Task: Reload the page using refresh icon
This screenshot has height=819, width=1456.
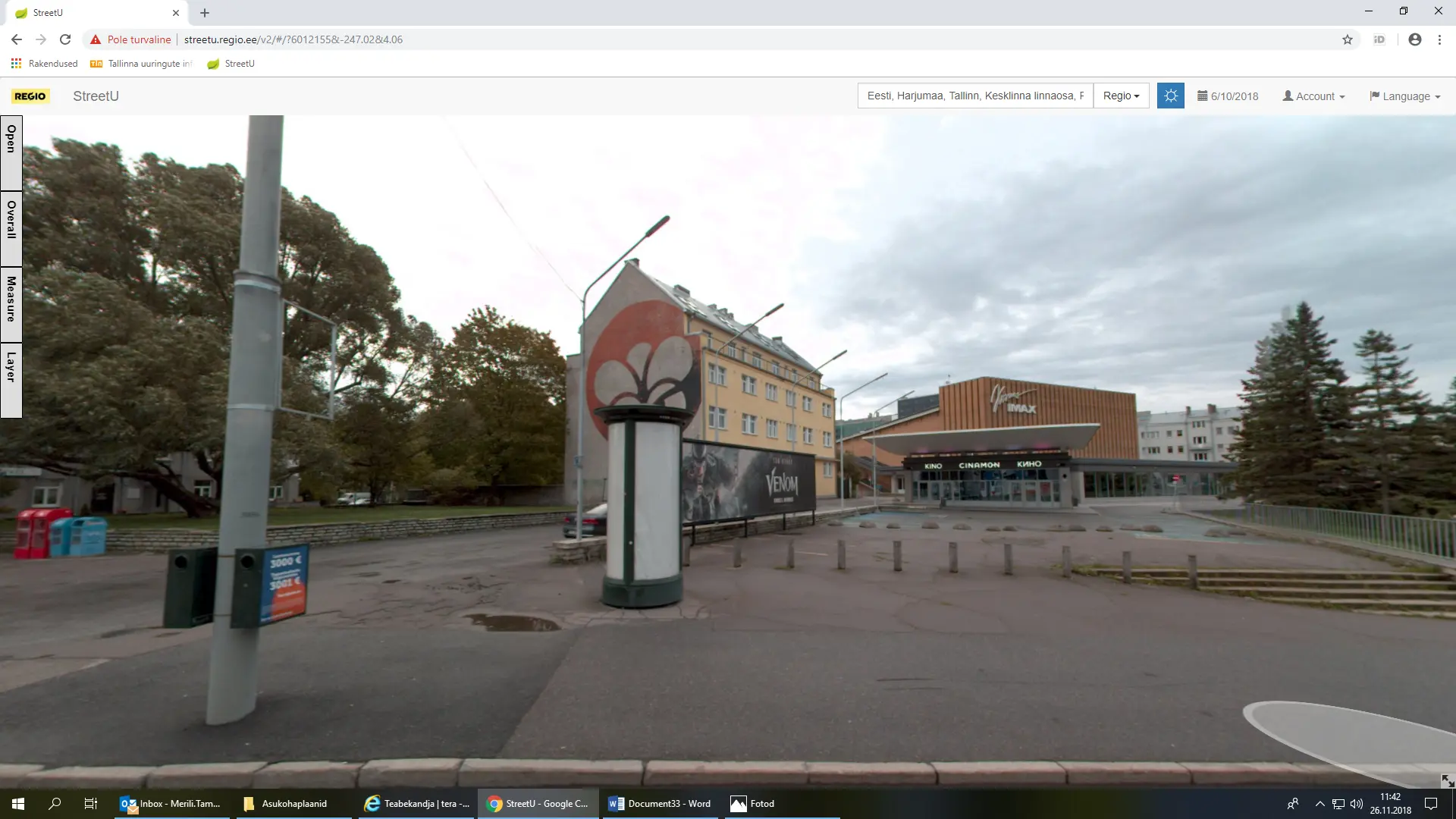Action: [x=65, y=39]
